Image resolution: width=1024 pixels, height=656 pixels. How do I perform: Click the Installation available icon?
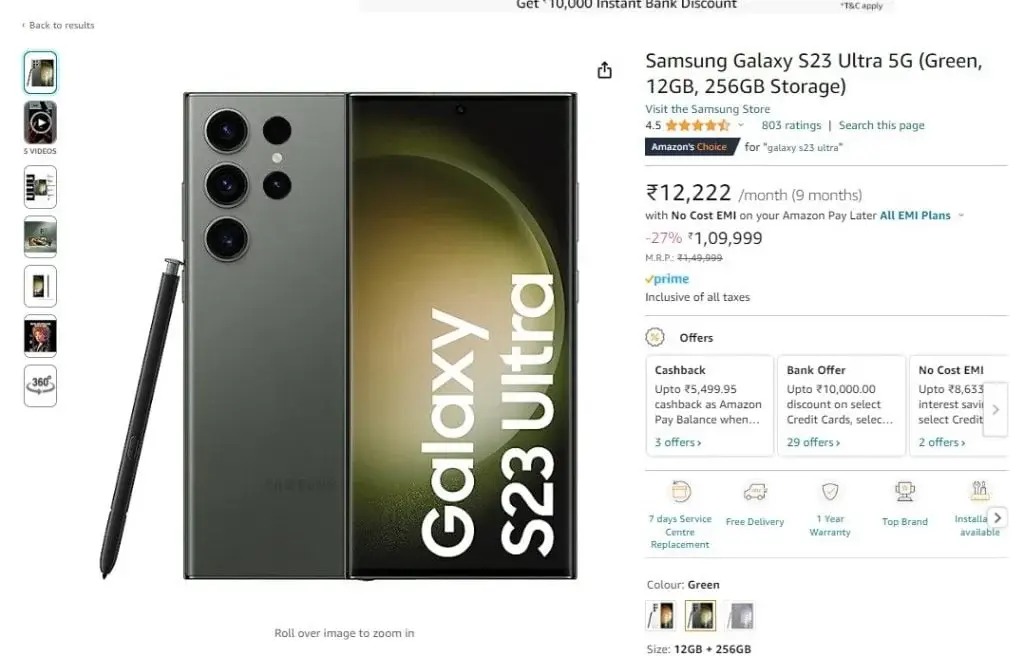click(979, 490)
